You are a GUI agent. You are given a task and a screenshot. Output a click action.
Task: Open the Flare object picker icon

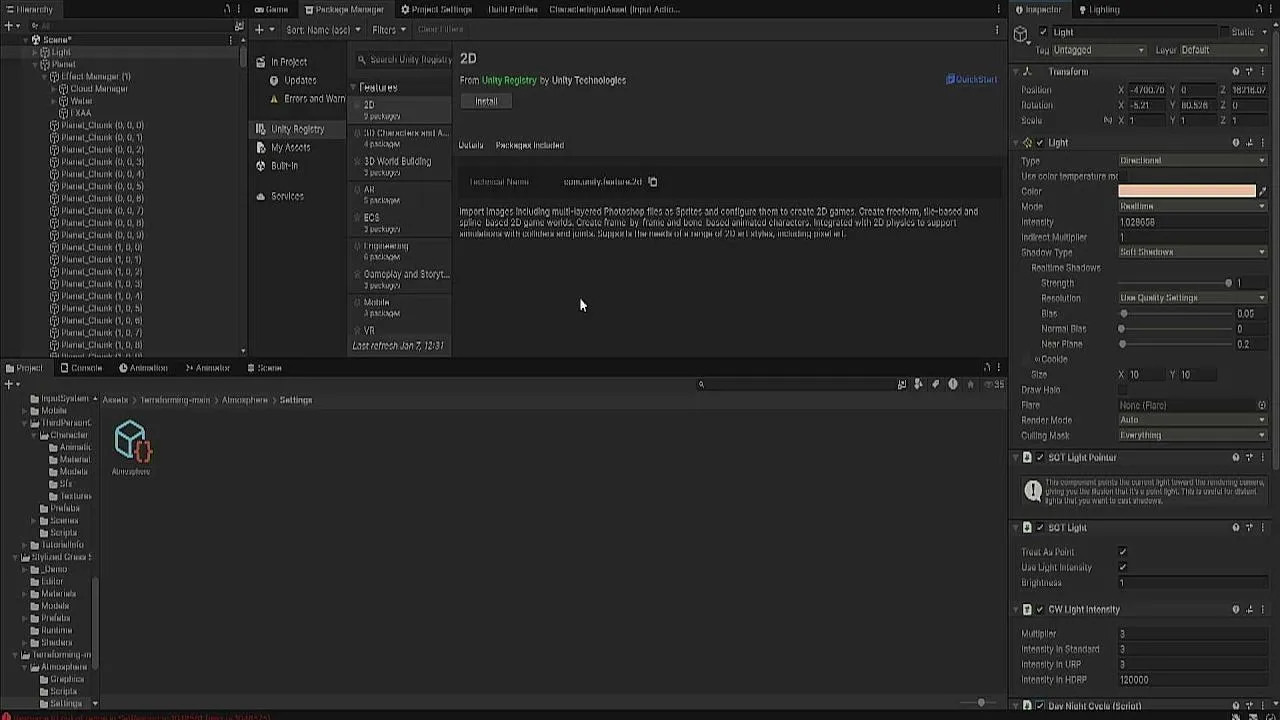(1262, 405)
